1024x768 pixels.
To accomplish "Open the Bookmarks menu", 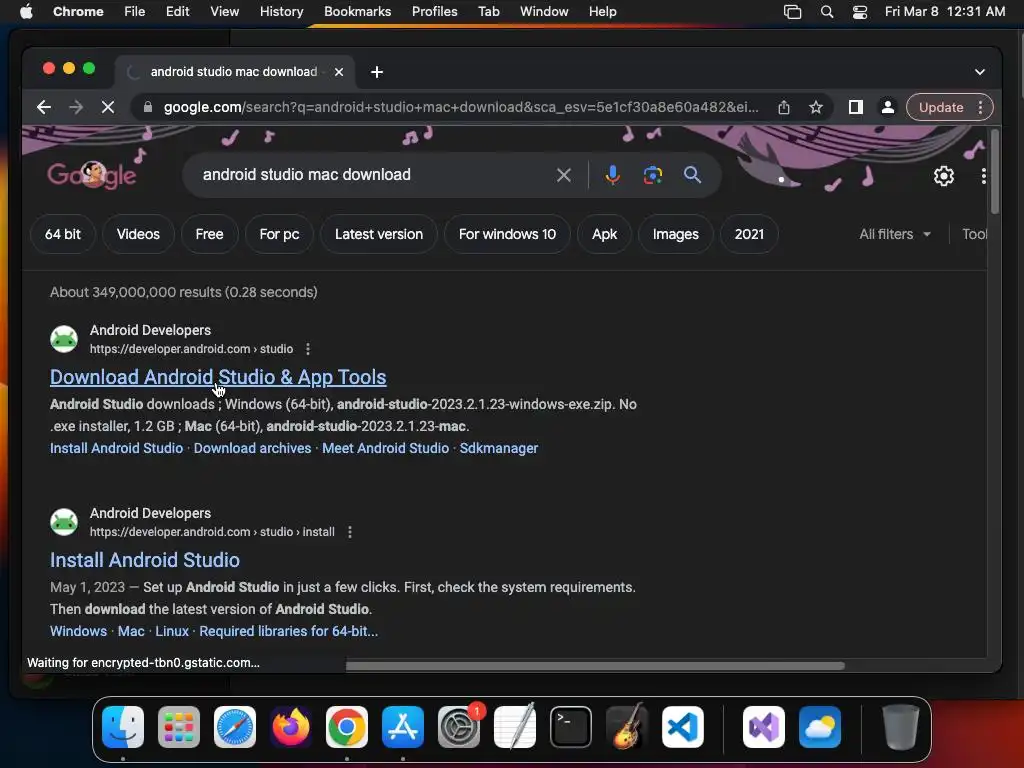I will pos(357,11).
